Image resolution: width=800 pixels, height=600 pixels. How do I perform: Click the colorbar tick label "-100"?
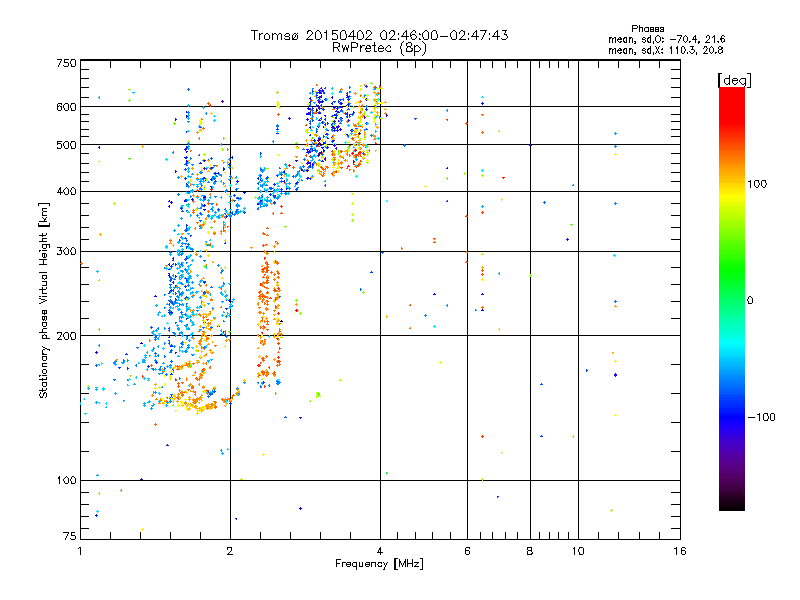click(761, 417)
